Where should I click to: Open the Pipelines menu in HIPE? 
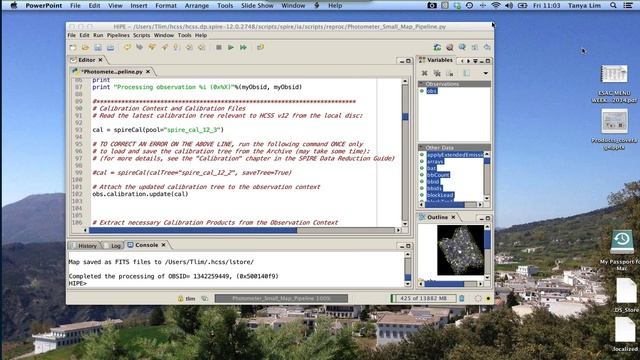pyautogui.click(x=118, y=36)
